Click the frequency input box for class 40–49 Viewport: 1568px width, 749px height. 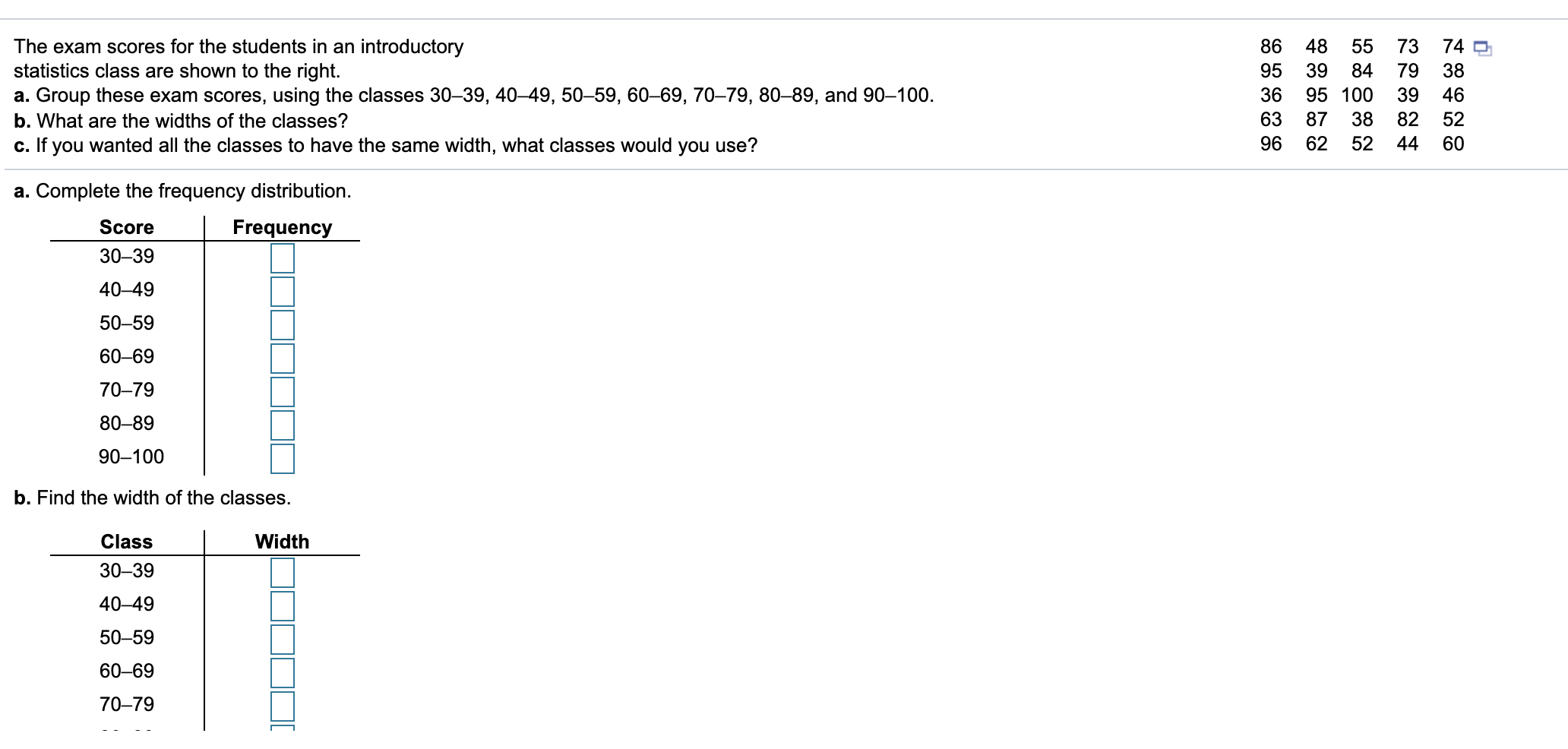coord(282,291)
